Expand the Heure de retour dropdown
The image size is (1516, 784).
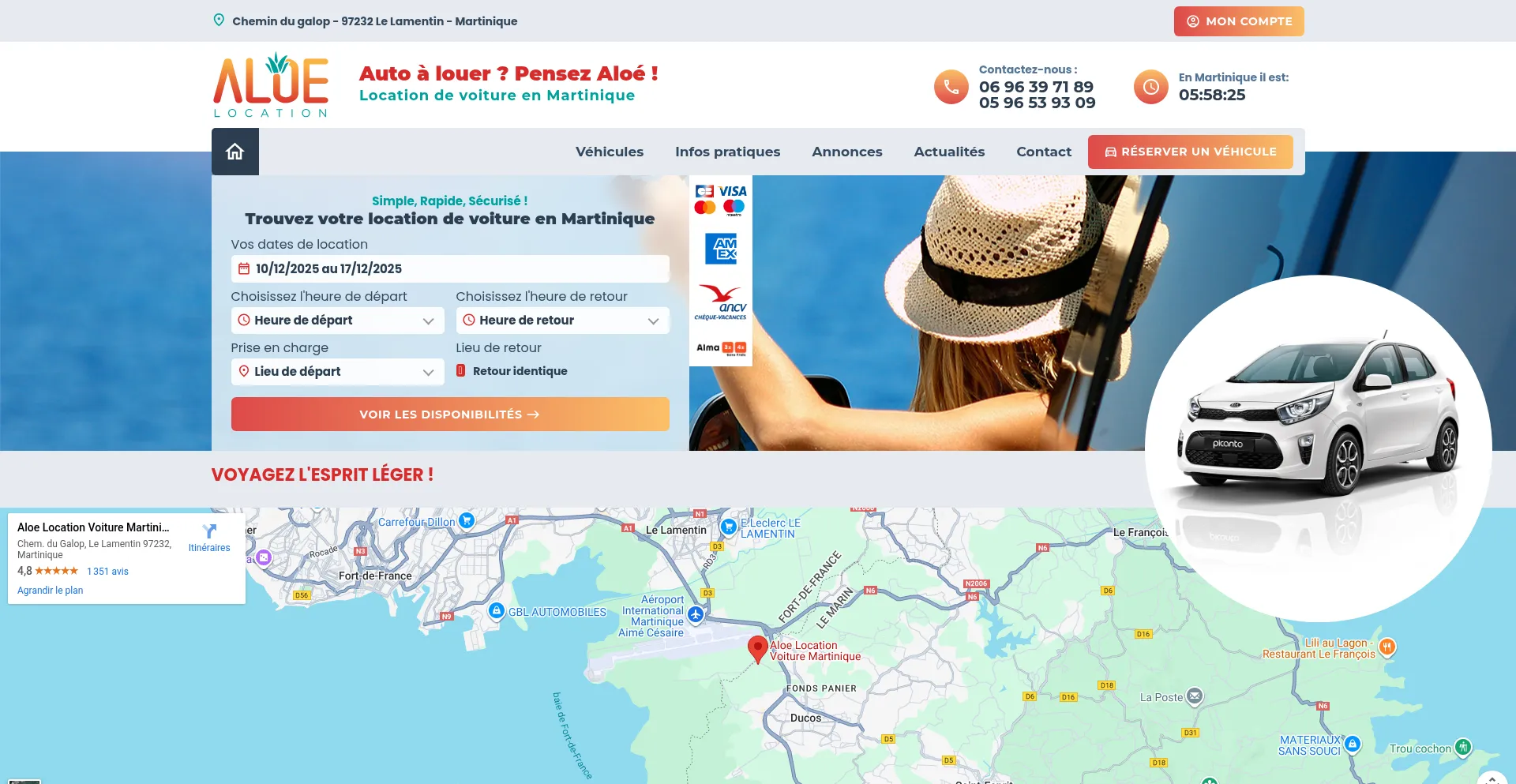coord(562,321)
